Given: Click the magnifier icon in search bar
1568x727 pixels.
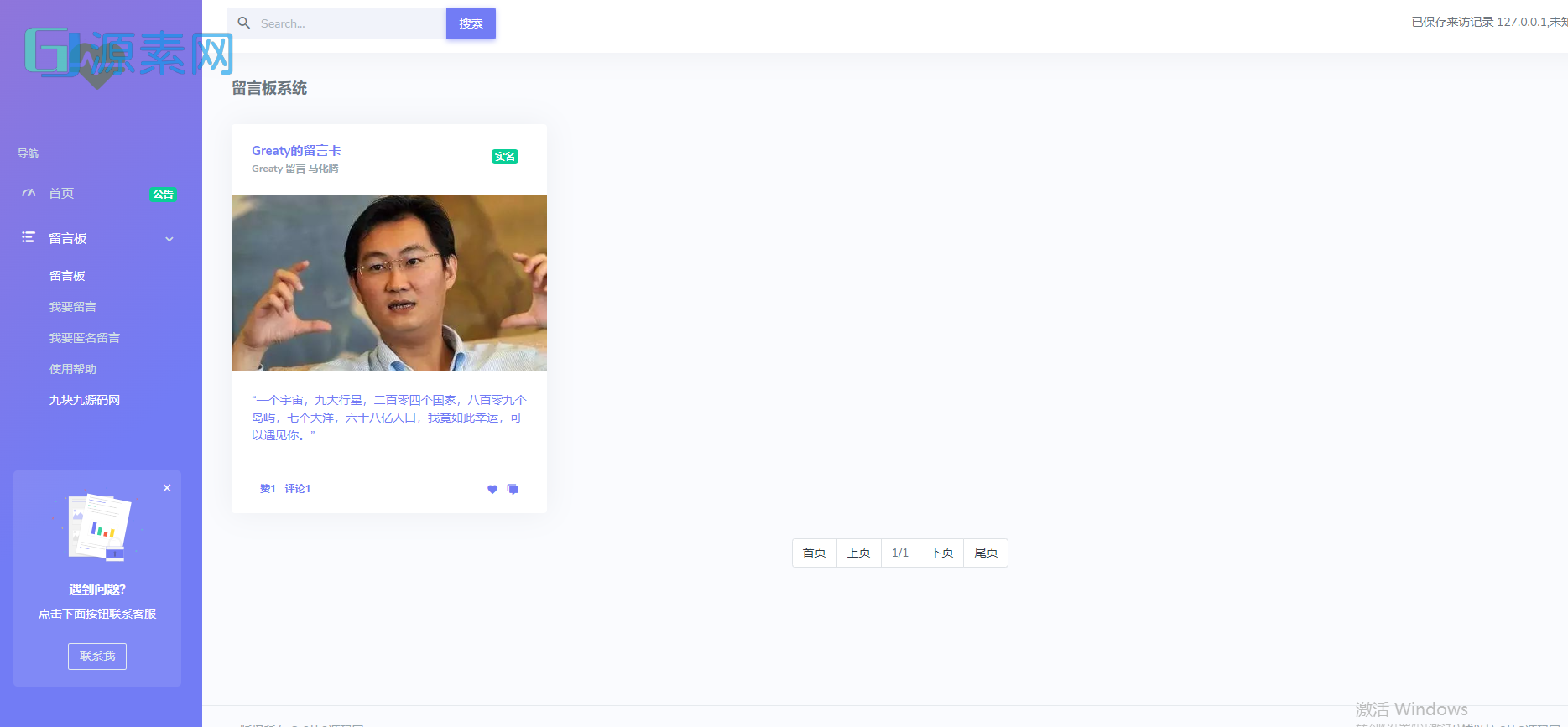Looking at the screenshot, I should [244, 23].
